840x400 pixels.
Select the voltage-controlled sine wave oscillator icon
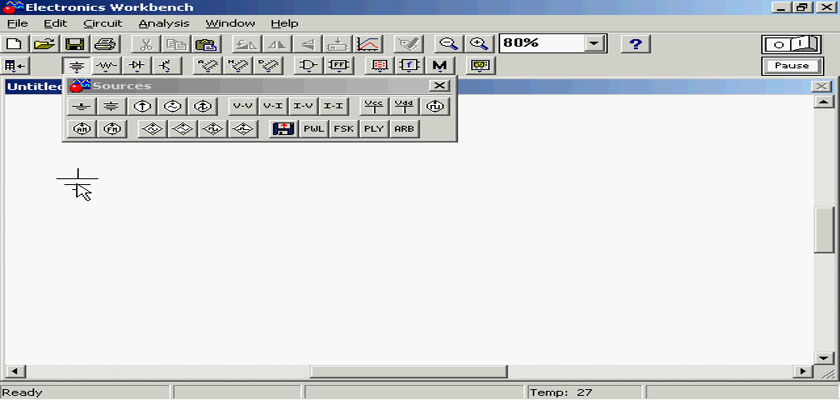coord(153,129)
